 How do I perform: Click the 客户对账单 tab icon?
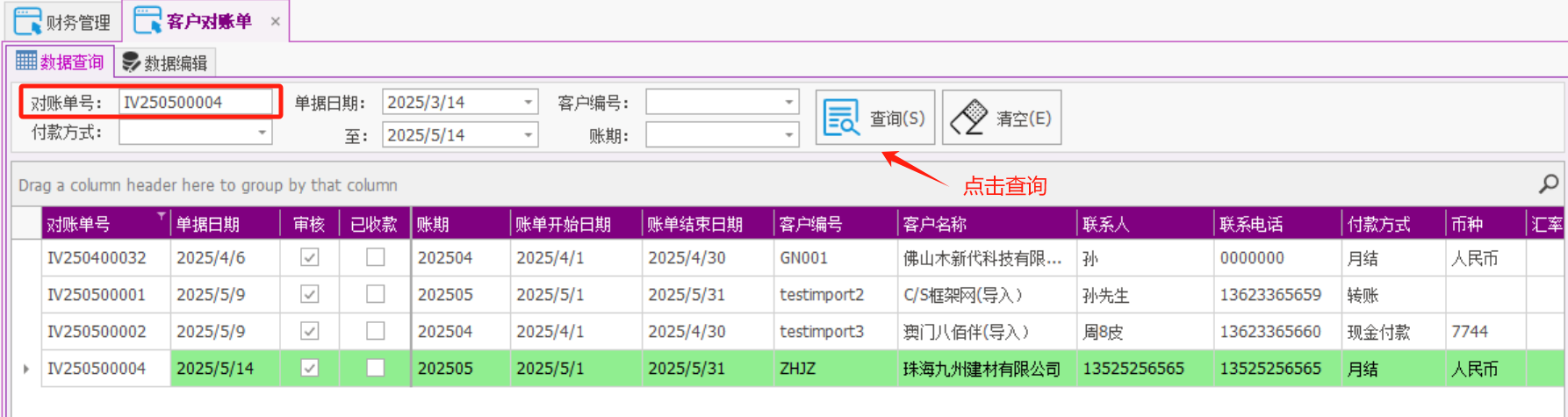pyautogui.click(x=147, y=20)
